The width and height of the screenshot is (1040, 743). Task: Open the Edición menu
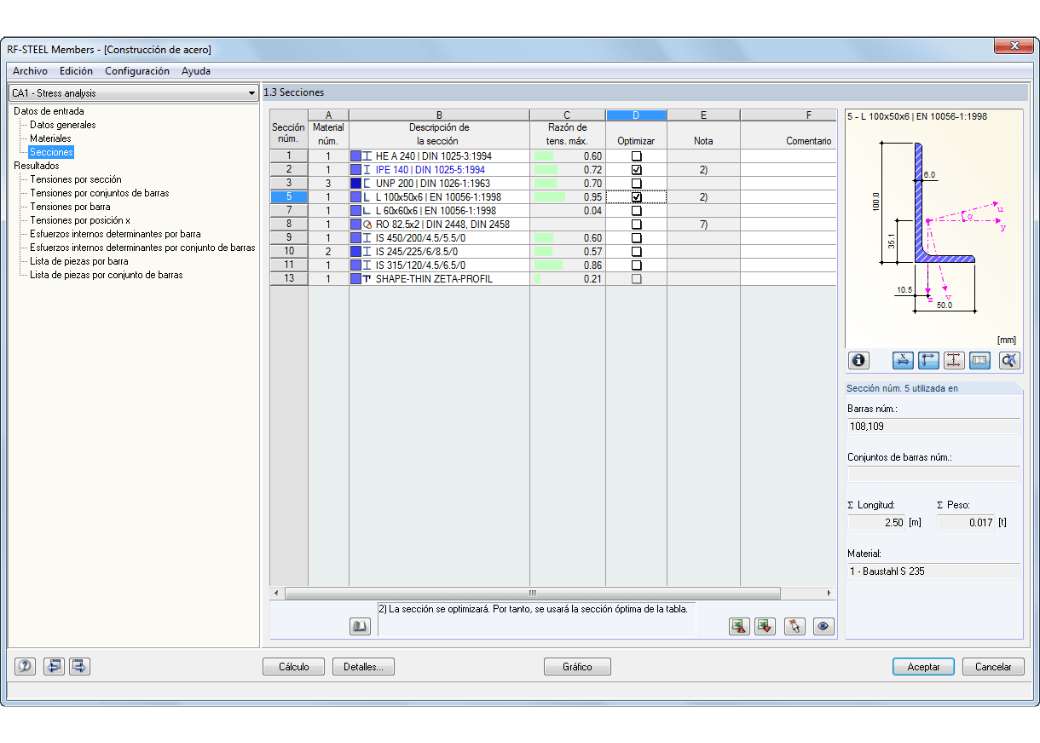(x=76, y=71)
